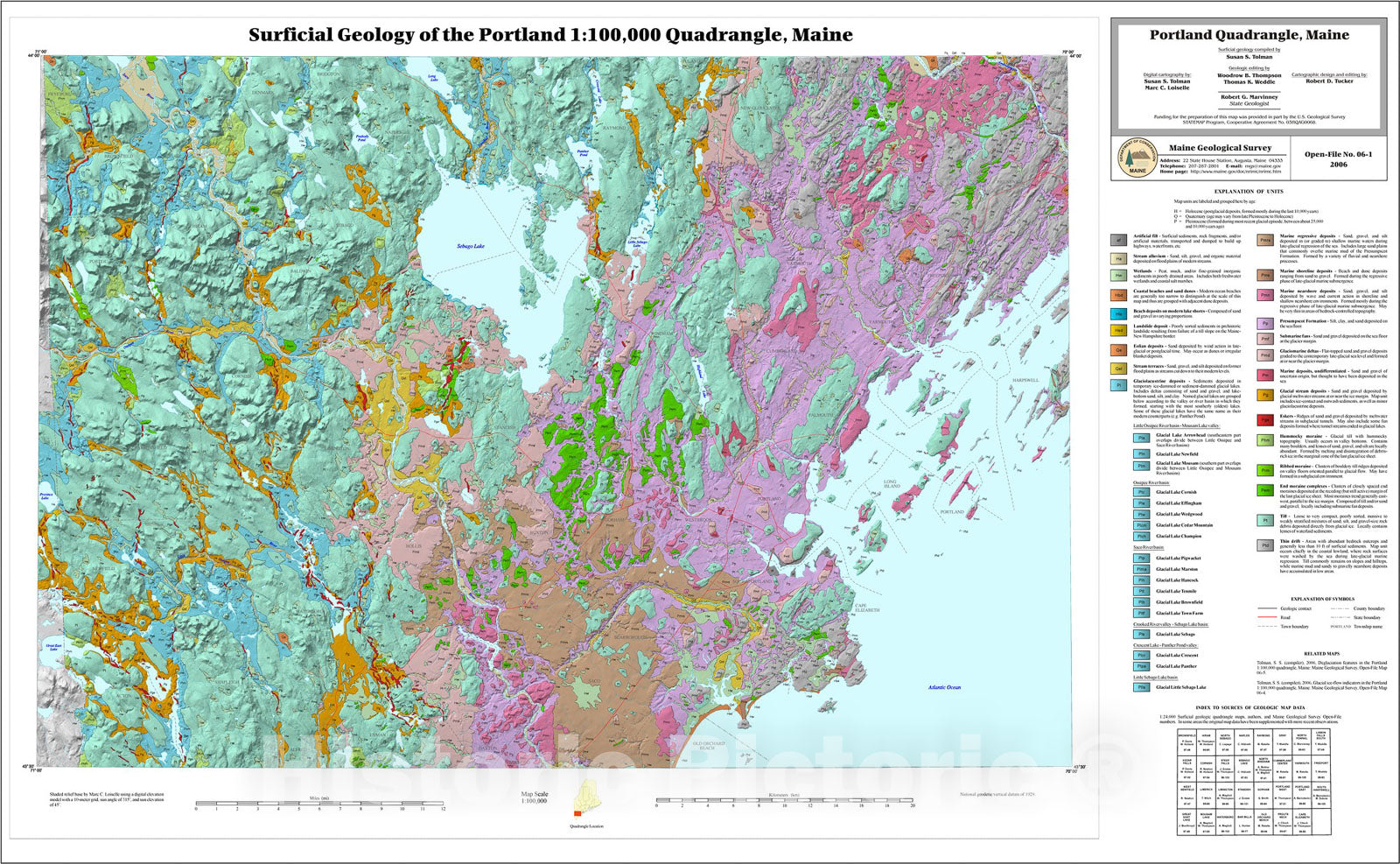Image resolution: width=1400 pixels, height=864 pixels.
Task: Select the Glacial Lake Marston swatch
Action: click(1142, 569)
